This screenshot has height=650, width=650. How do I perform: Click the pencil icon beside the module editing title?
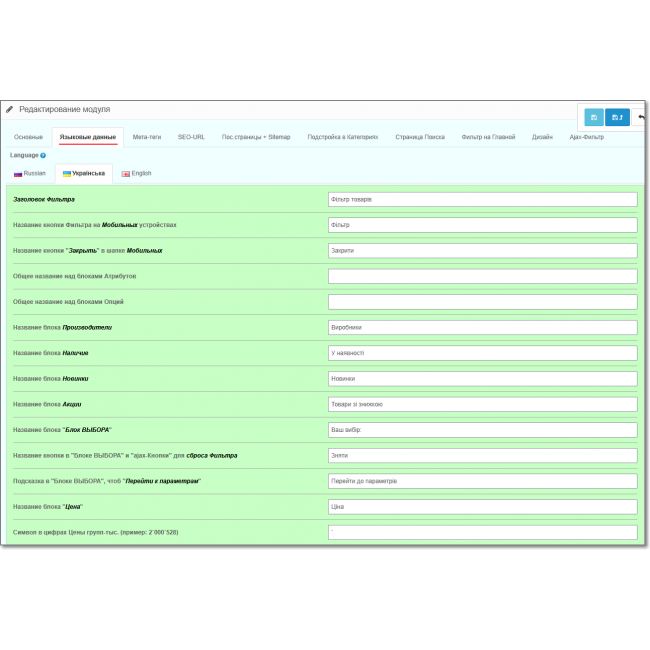[x=10, y=109]
